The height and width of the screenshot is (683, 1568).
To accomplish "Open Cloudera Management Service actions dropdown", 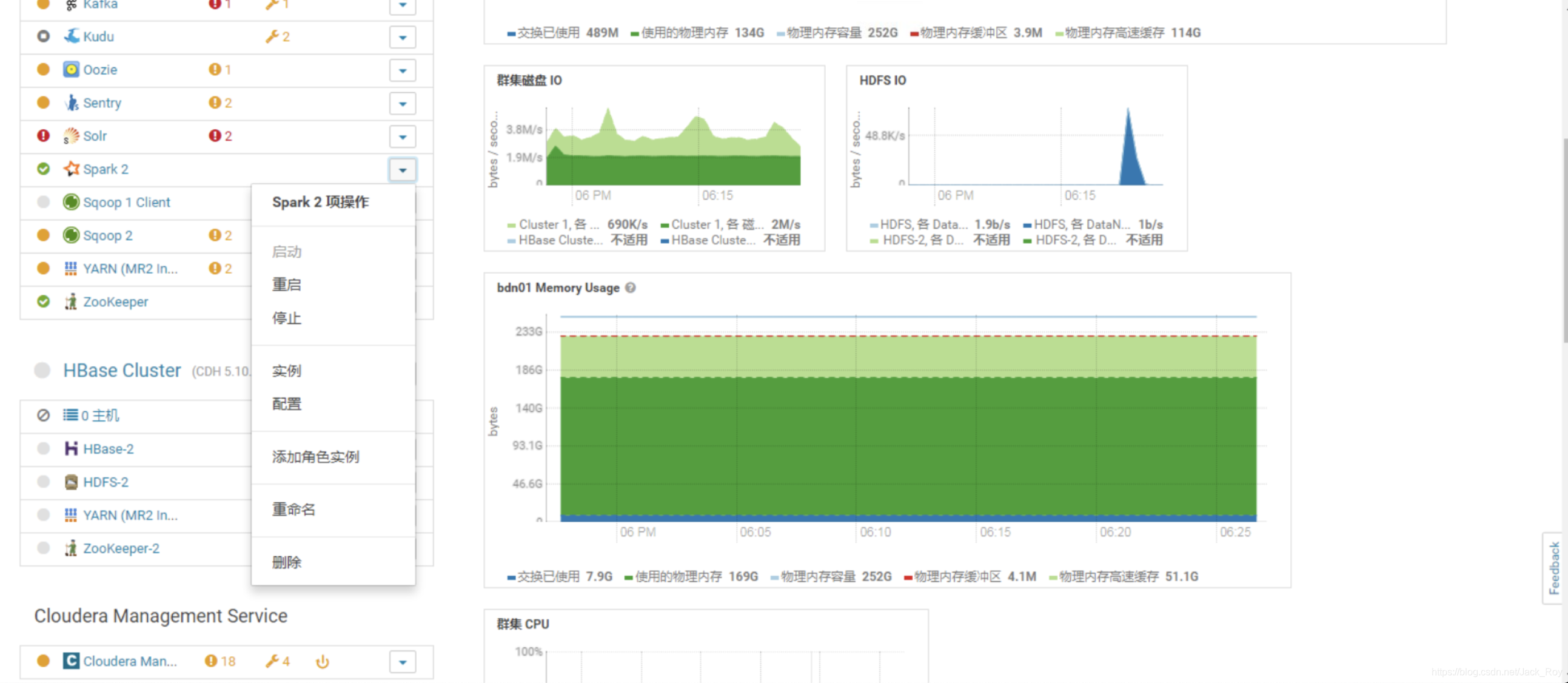I will 403,662.
